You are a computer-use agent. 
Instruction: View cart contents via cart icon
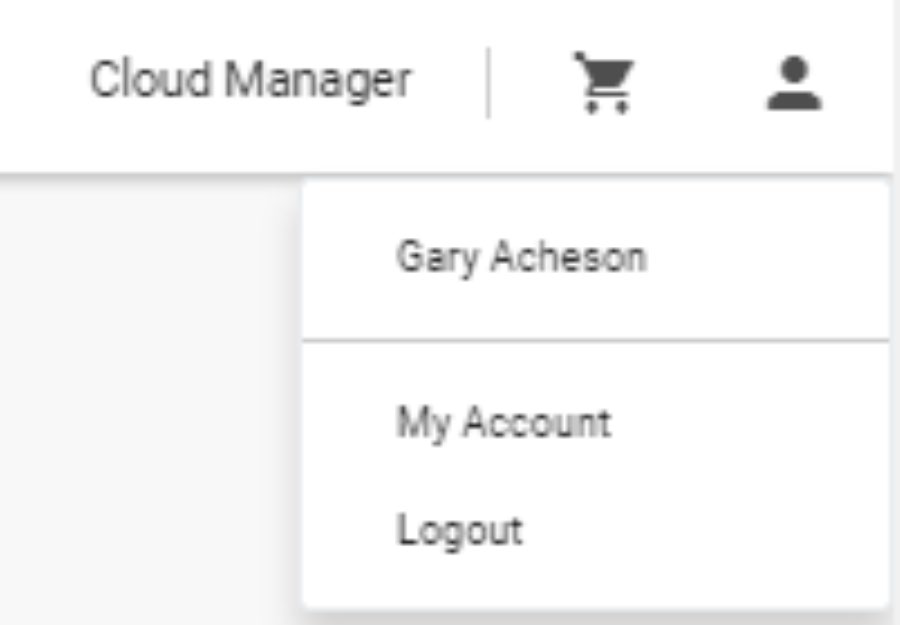605,83
